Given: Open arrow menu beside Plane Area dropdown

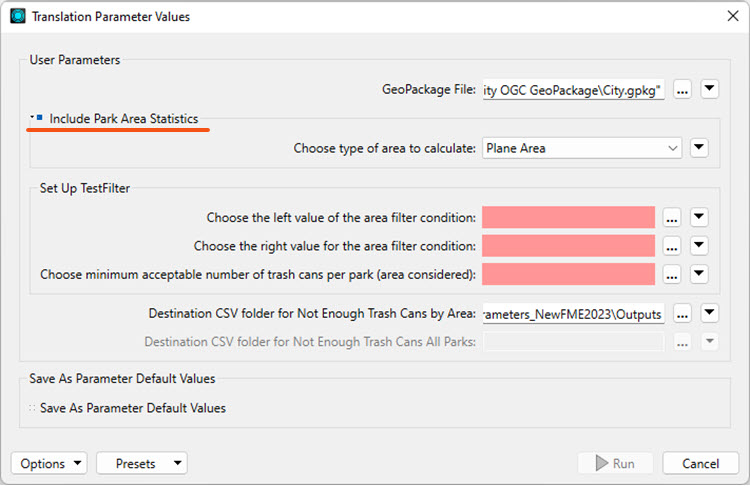Looking at the screenshot, I should 699,148.
